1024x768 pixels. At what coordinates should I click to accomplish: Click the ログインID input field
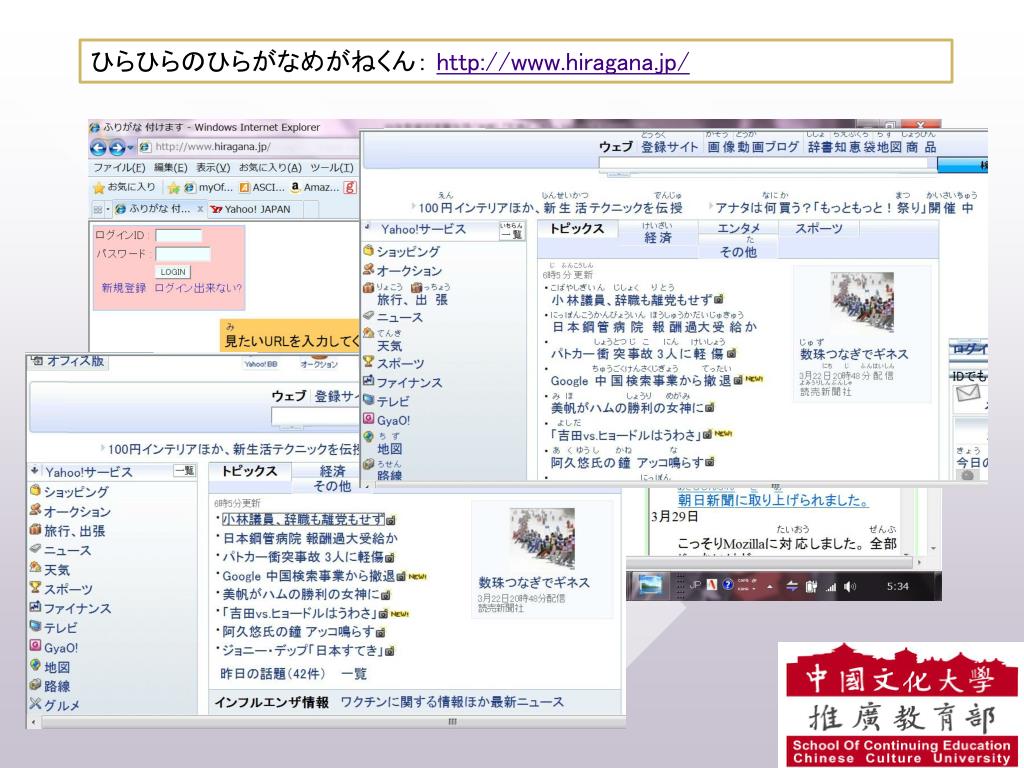pos(178,236)
